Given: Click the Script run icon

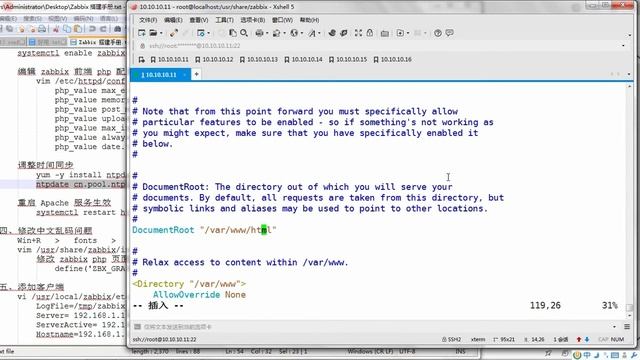Looking at the screenshot, I should click(x=400, y=33).
